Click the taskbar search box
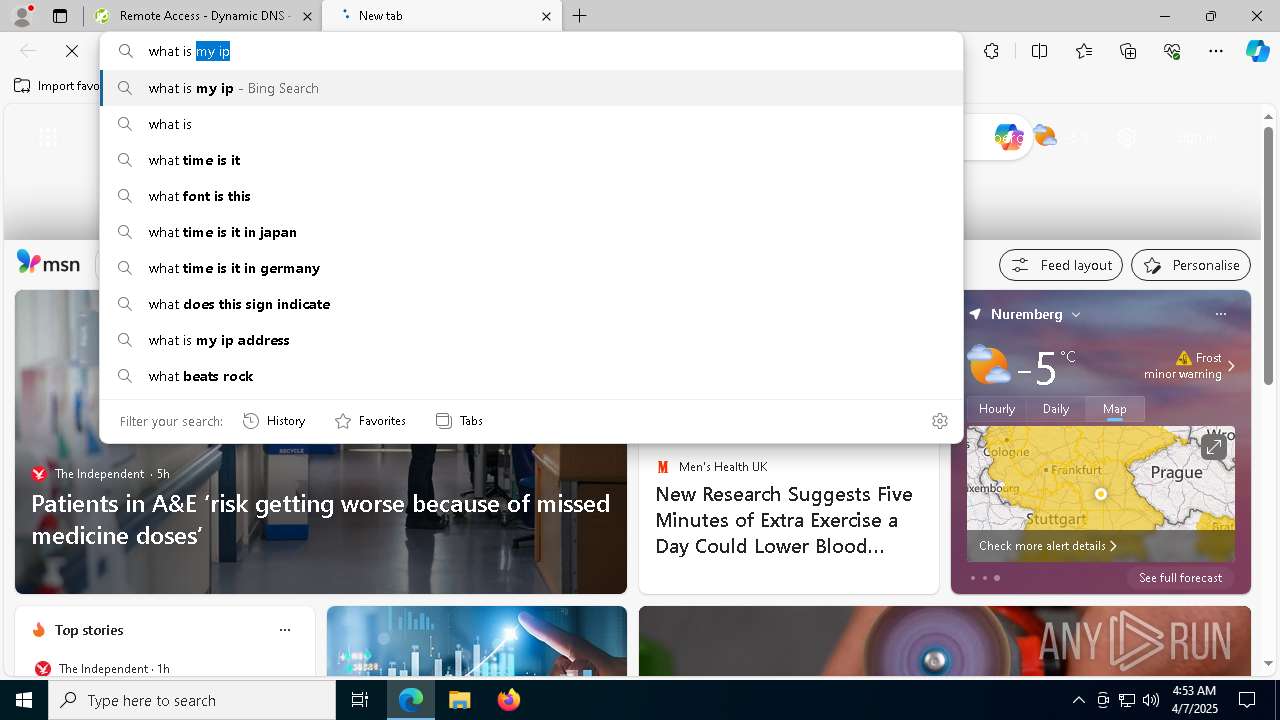 pyautogui.click(x=192, y=700)
